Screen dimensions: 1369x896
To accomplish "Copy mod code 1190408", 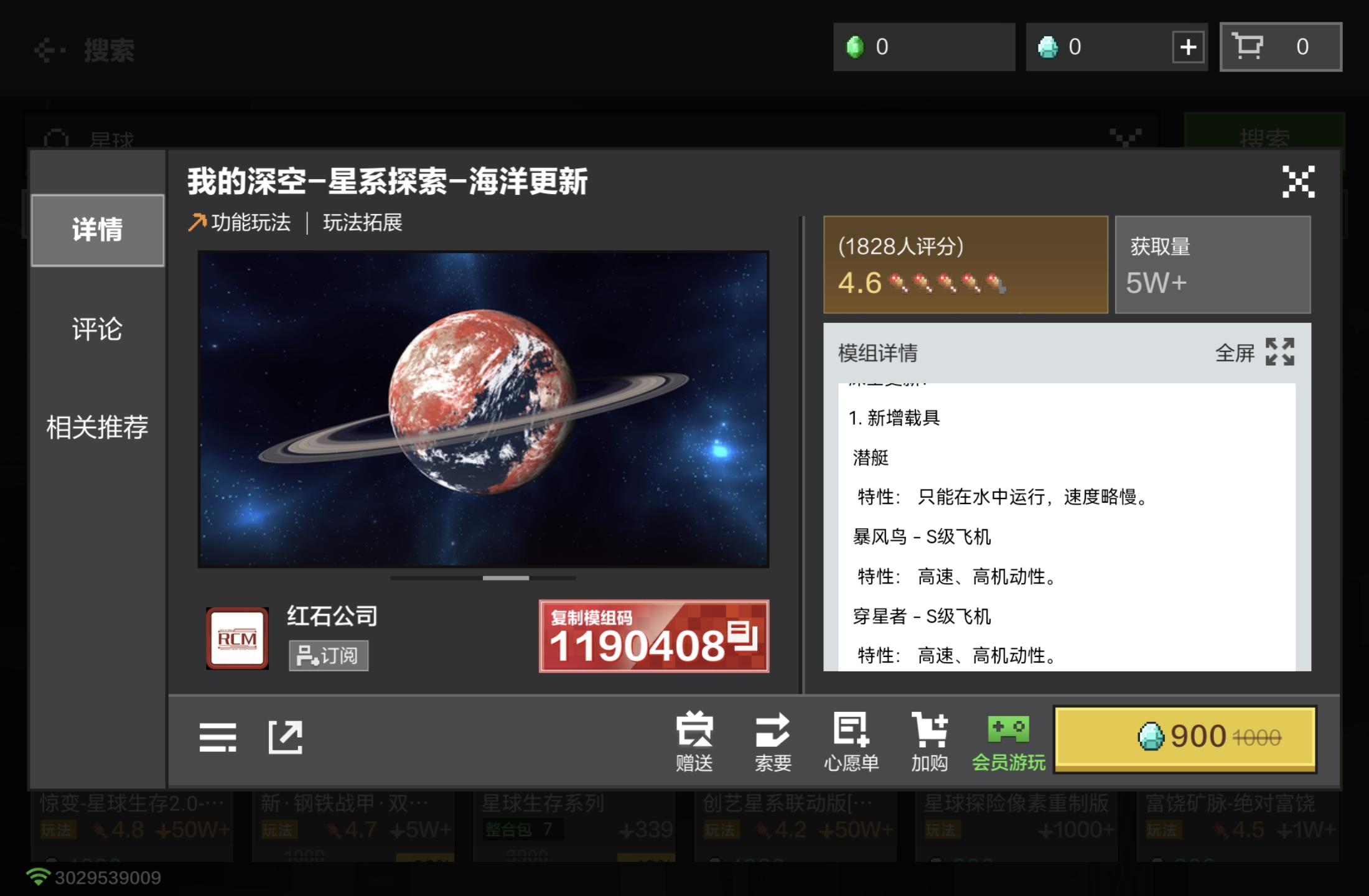I will click(653, 636).
